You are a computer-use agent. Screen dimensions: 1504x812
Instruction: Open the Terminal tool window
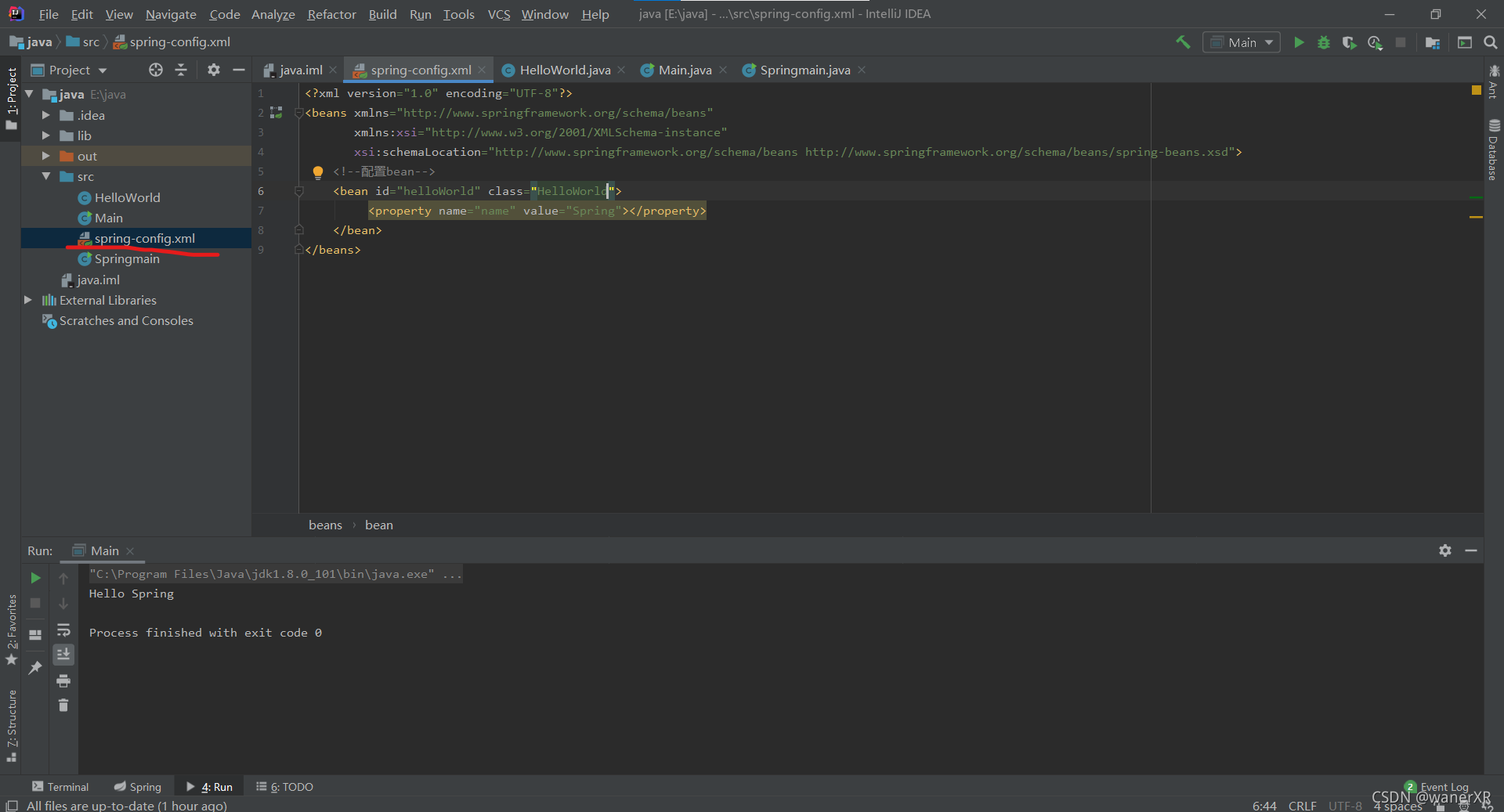pyautogui.click(x=60, y=787)
